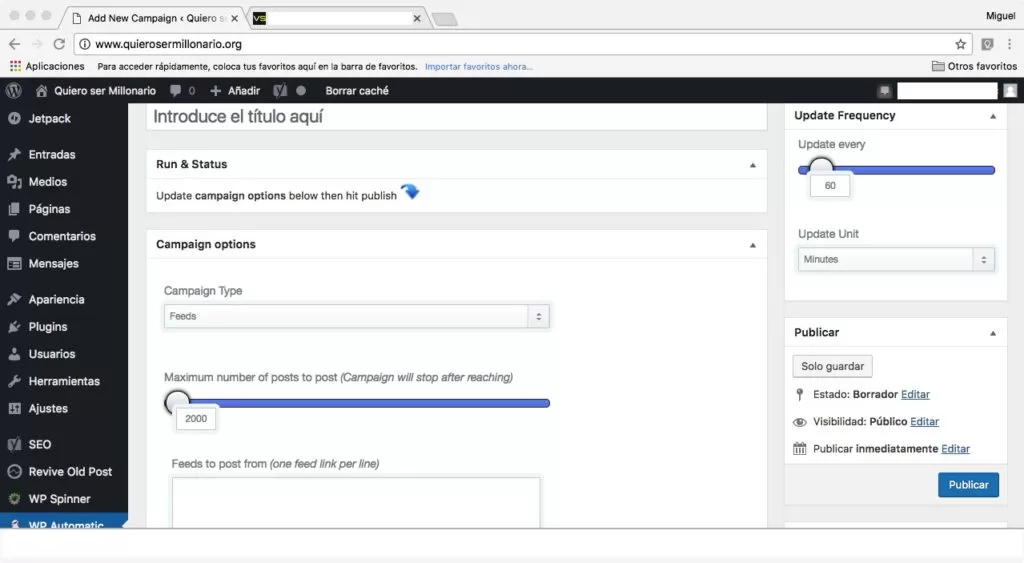
Task: Click the browser extension icon beside the star
Action: pyautogui.click(x=987, y=44)
